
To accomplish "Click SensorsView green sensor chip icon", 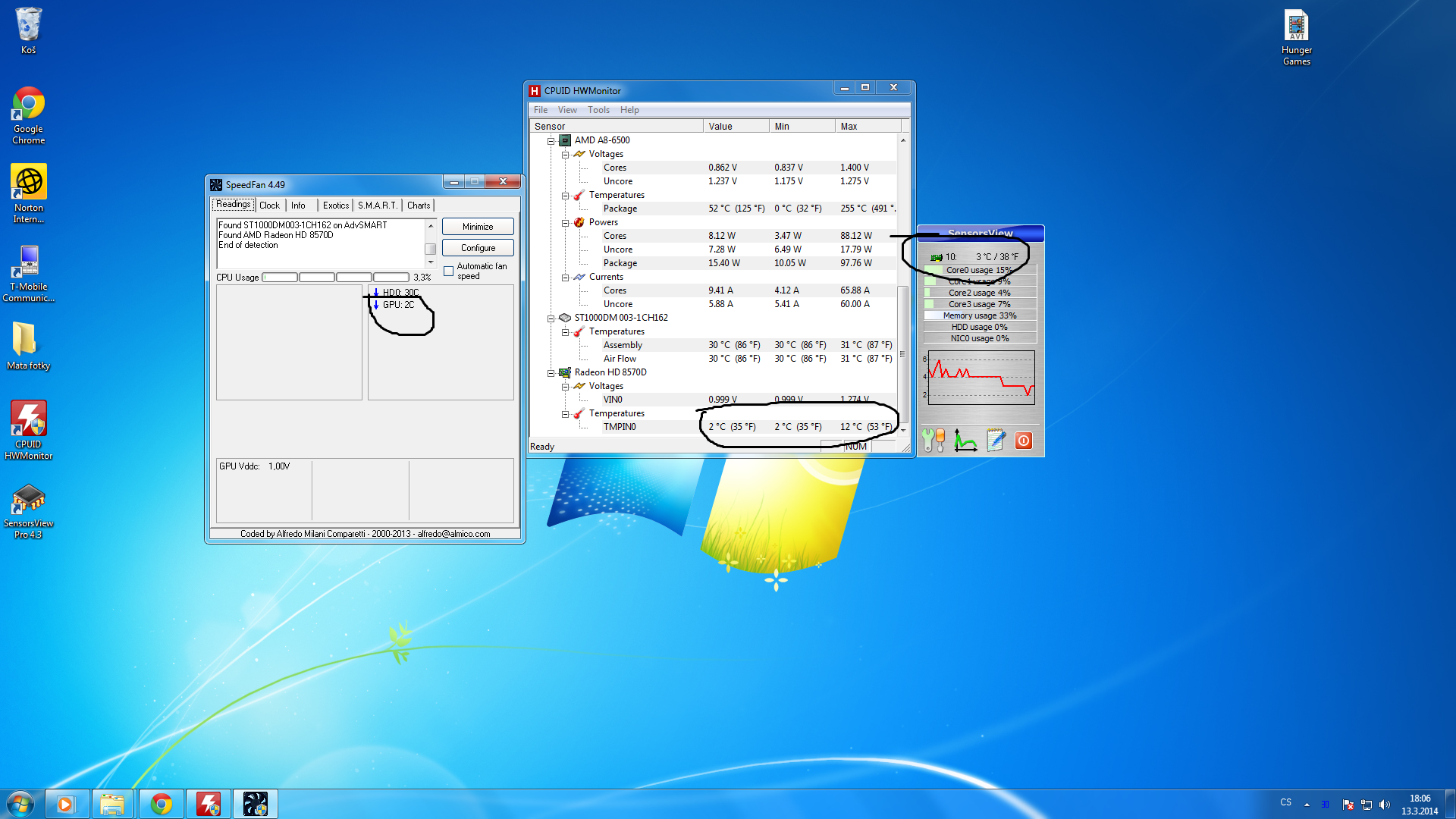I will (936, 258).
